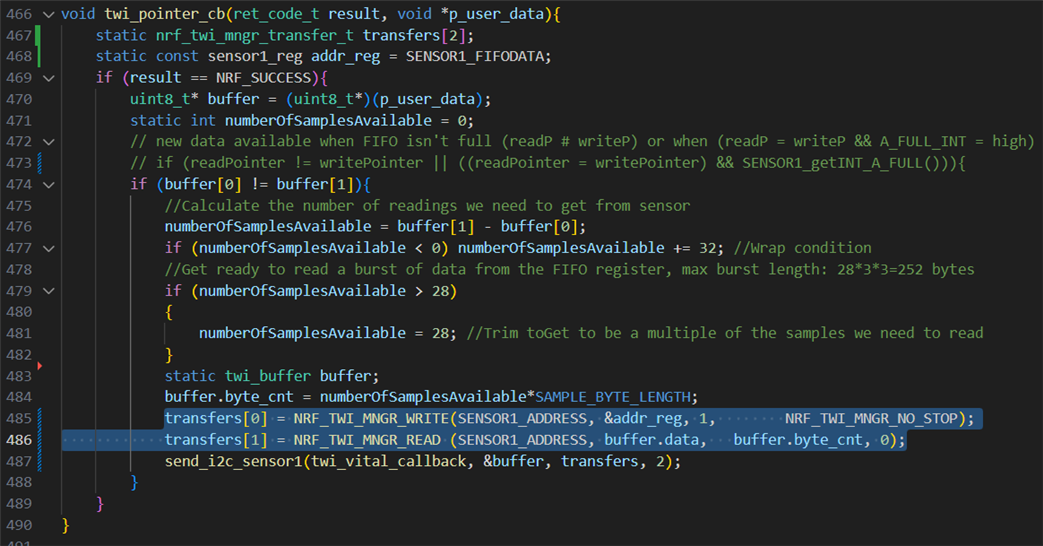Click the A_FULL_INT comment on line 472
The height and width of the screenshot is (546, 1043).
click(x=923, y=142)
